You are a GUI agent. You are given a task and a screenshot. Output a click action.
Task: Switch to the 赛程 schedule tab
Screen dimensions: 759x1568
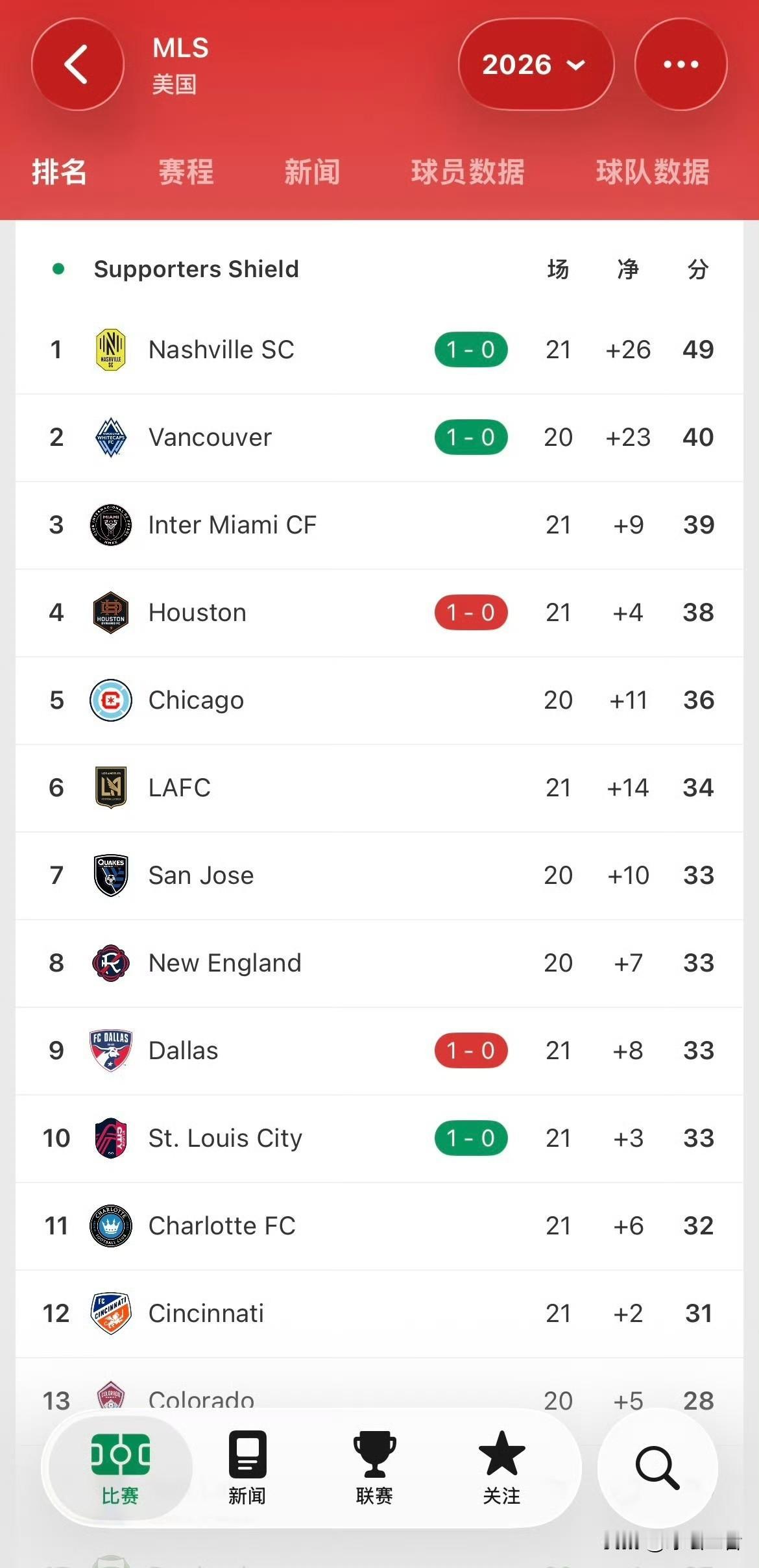pos(186,172)
